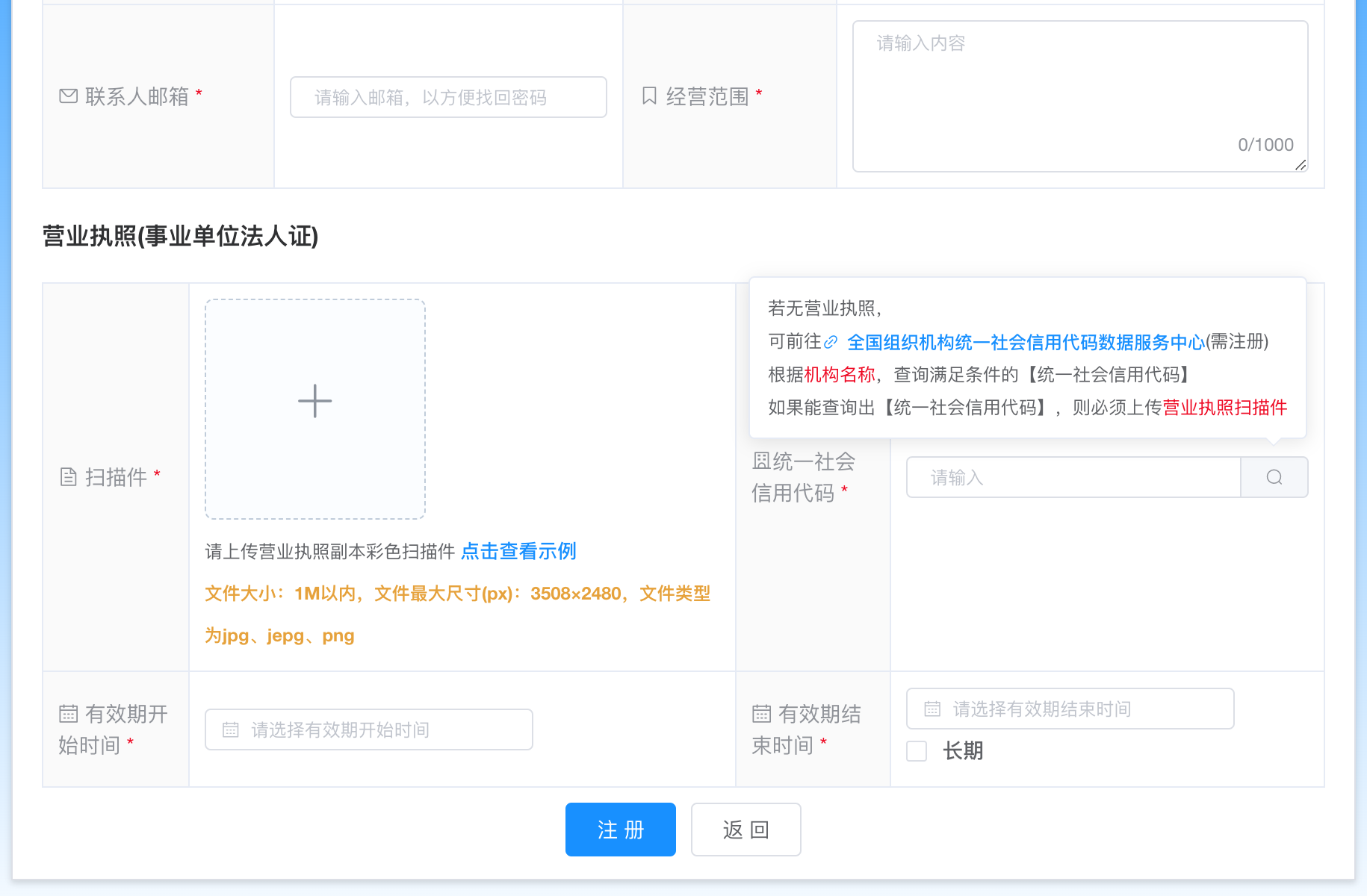
Task: Click the red 机构名称 text in tooltip
Action: [840, 375]
